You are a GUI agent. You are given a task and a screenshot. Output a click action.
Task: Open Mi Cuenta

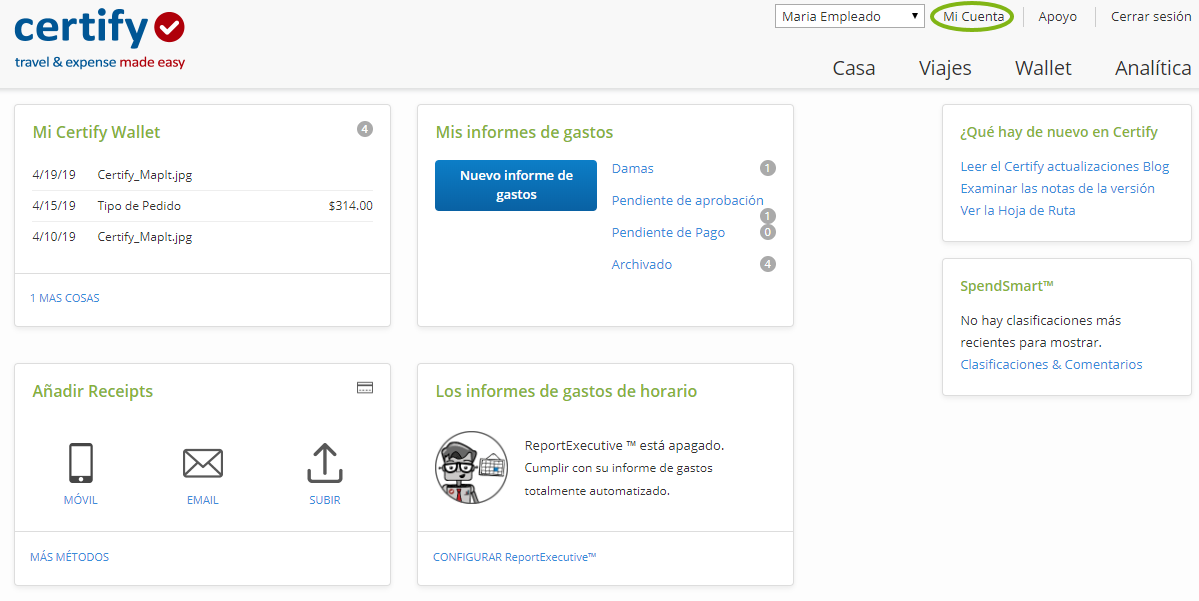click(x=973, y=16)
